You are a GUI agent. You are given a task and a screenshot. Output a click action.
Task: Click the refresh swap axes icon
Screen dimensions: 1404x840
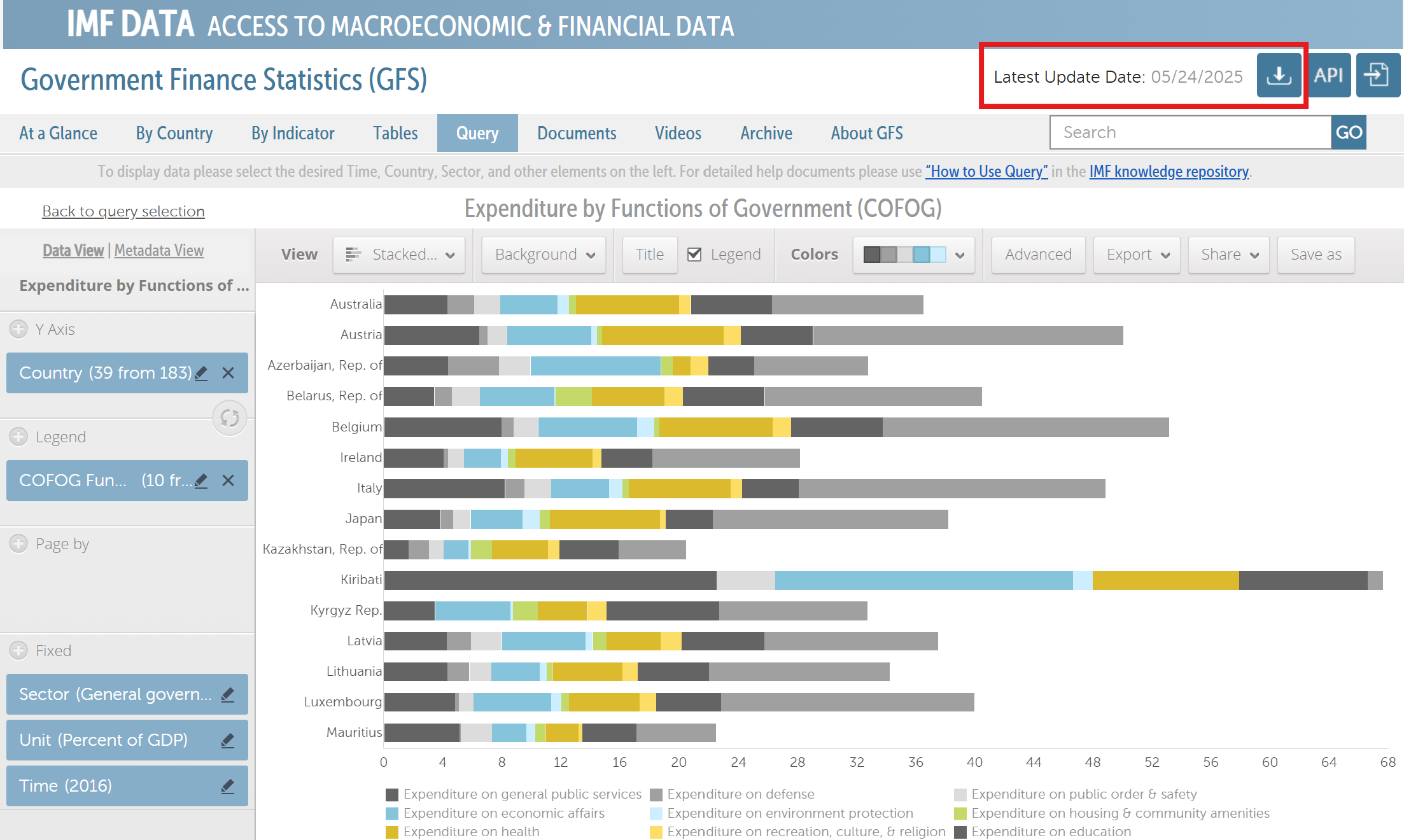click(230, 418)
